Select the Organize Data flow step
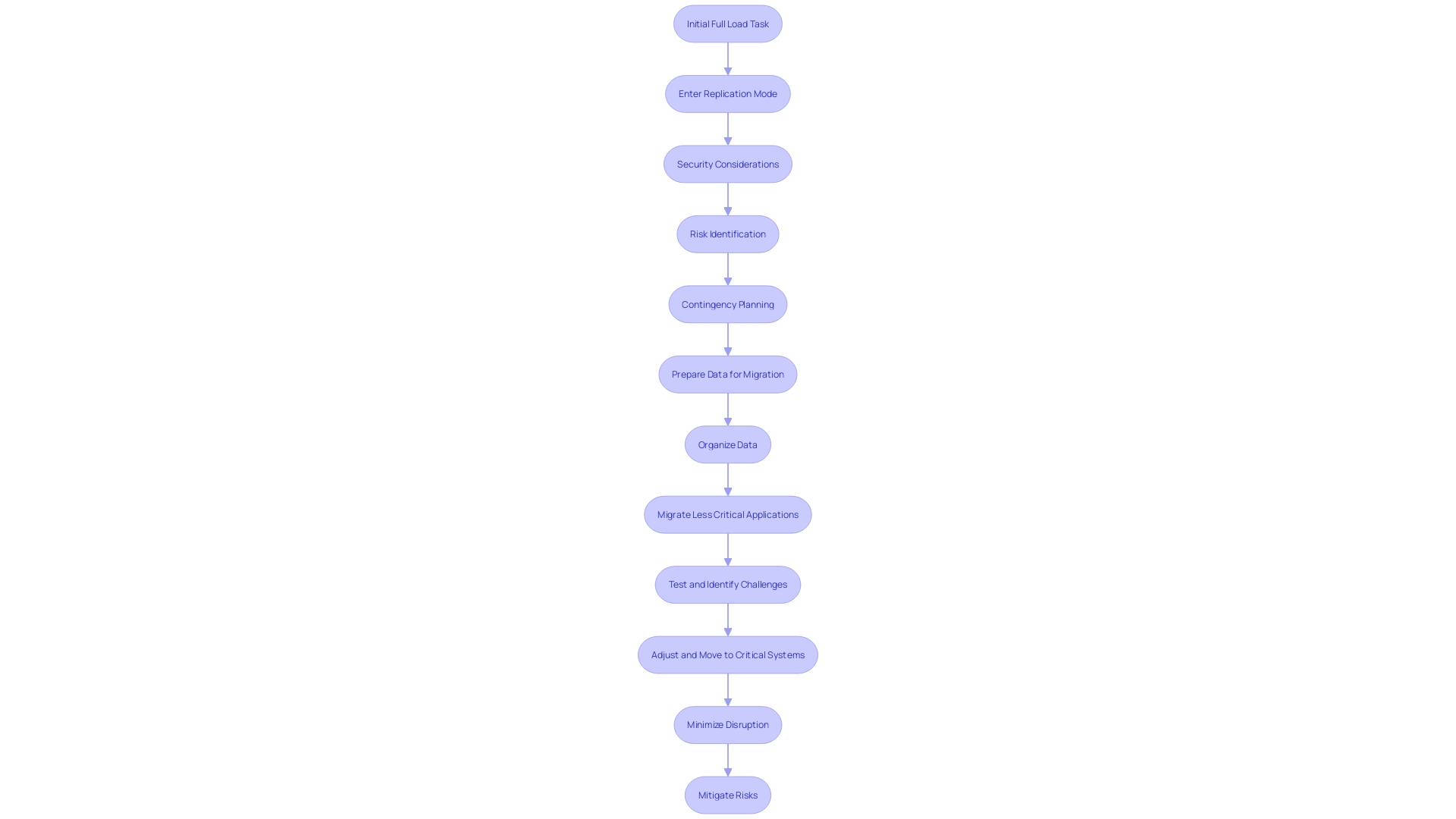Screen dimensions: 1456x819 [727, 443]
